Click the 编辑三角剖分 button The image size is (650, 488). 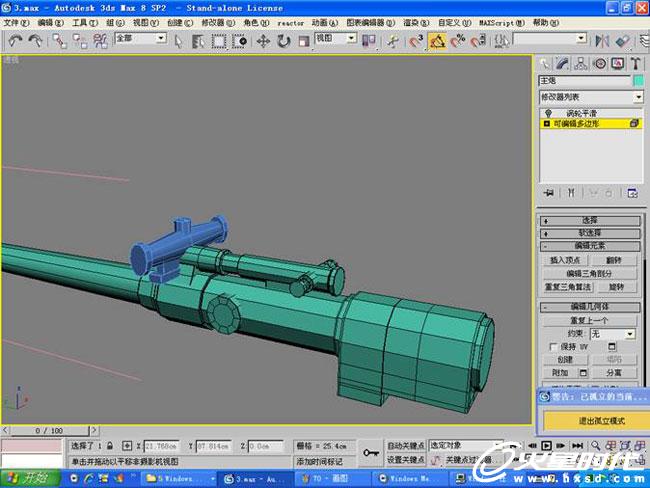point(589,273)
